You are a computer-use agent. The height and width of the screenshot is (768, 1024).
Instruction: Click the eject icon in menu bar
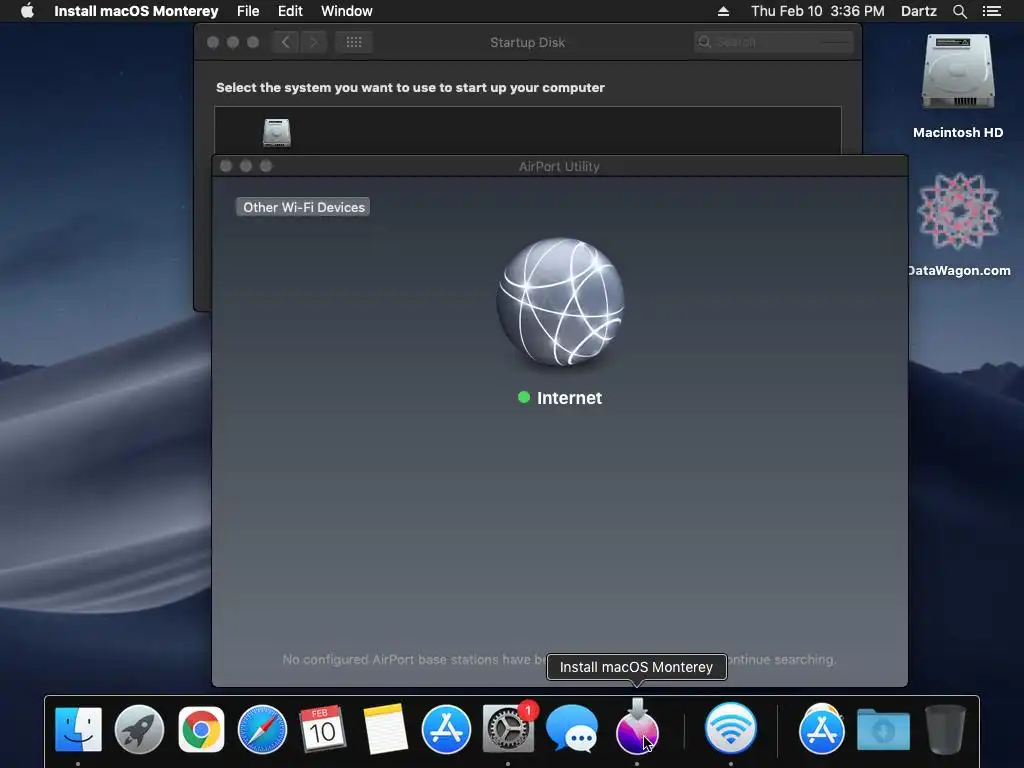click(723, 11)
